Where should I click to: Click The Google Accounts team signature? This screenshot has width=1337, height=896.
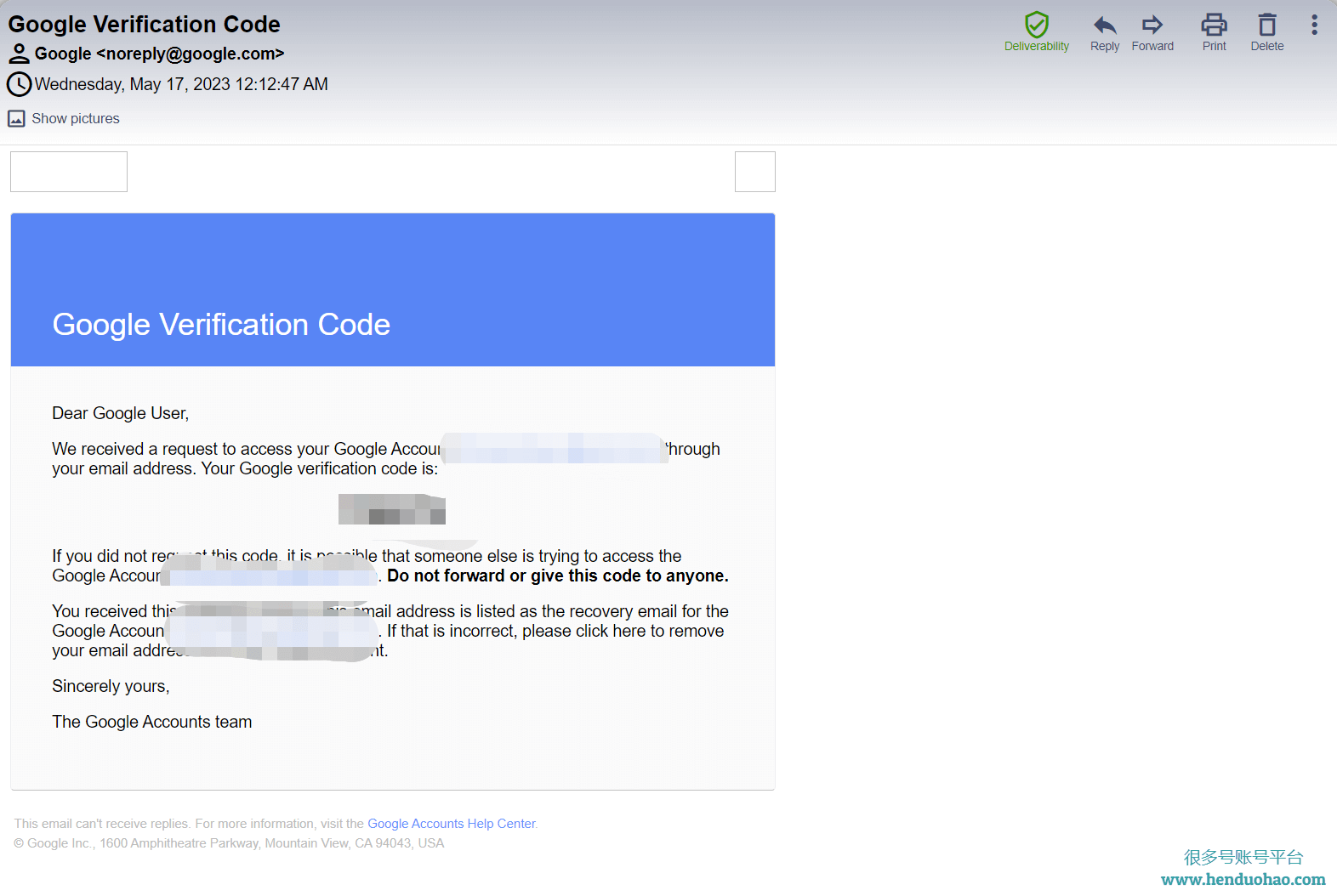click(152, 722)
